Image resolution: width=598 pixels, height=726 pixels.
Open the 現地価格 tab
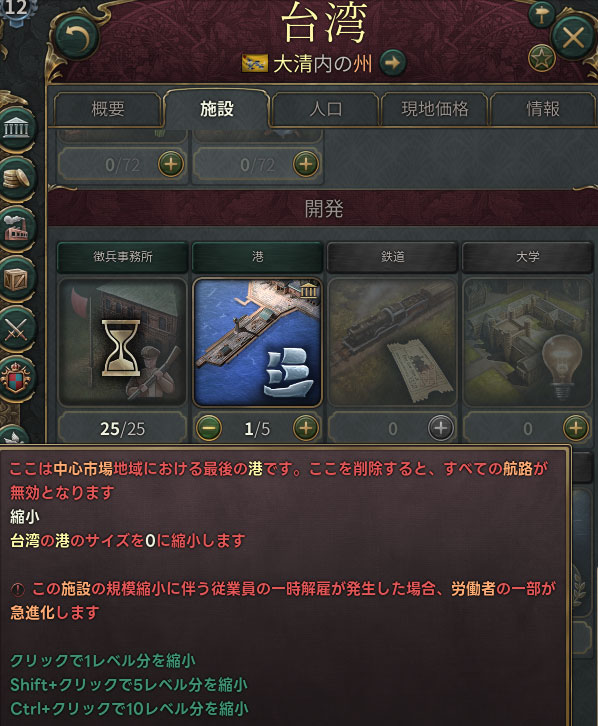click(x=435, y=109)
